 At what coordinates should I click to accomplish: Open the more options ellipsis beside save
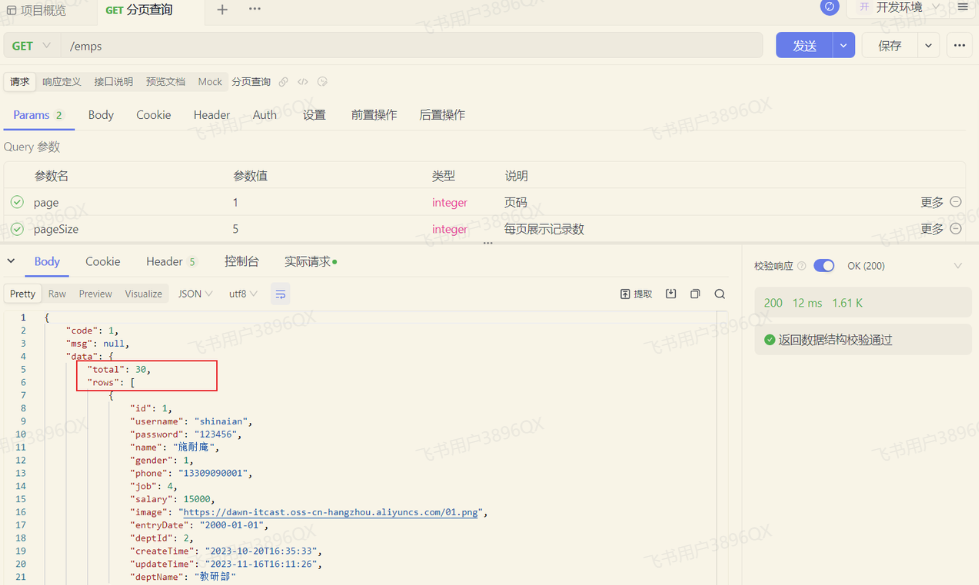(960, 46)
